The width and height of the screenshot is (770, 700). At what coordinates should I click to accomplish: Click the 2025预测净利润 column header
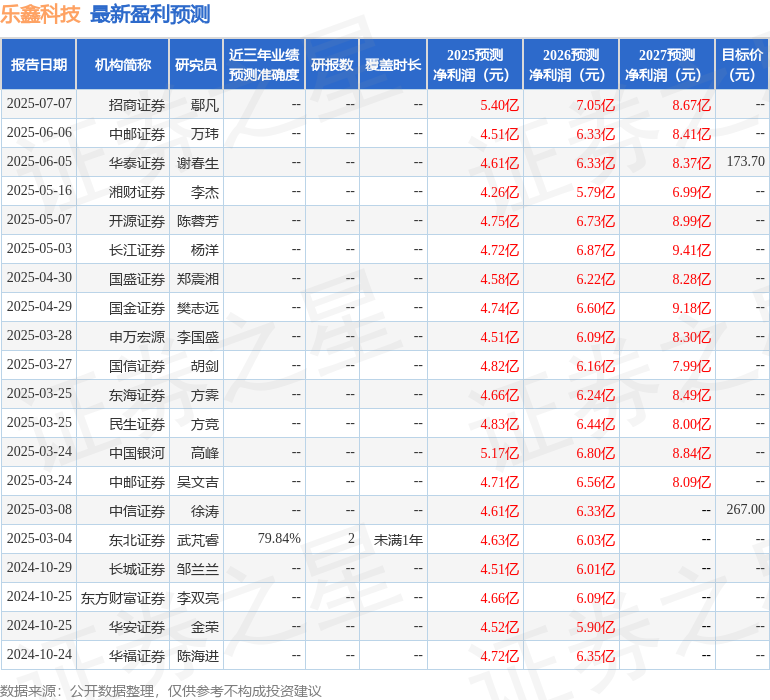[x=475, y=65]
